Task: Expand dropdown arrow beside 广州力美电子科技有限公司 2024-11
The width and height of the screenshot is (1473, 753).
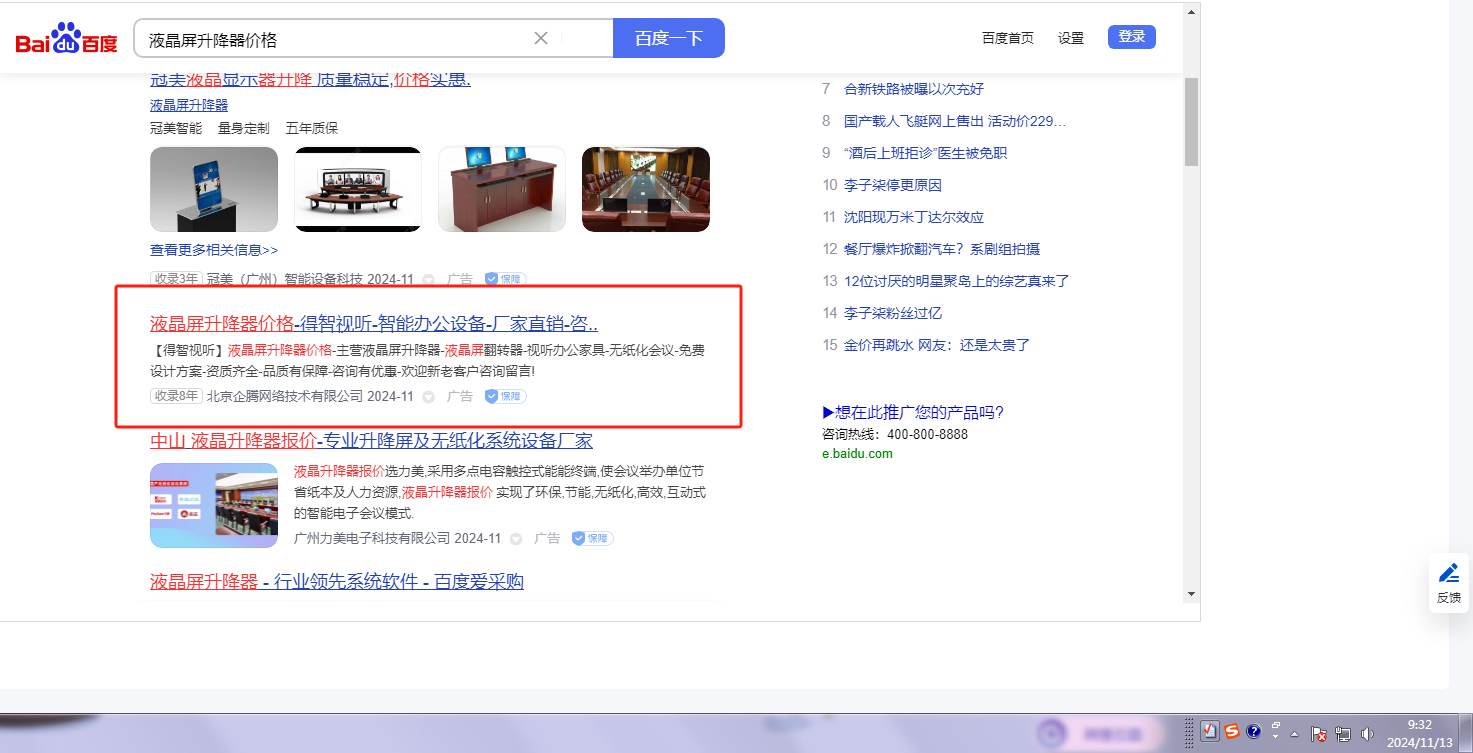Action: click(x=516, y=539)
